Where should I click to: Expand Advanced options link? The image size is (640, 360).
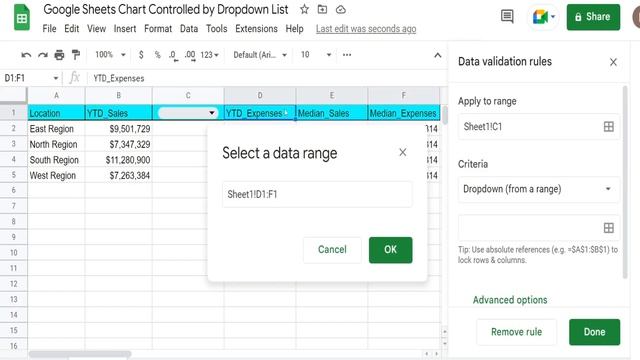pyautogui.click(x=510, y=300)
